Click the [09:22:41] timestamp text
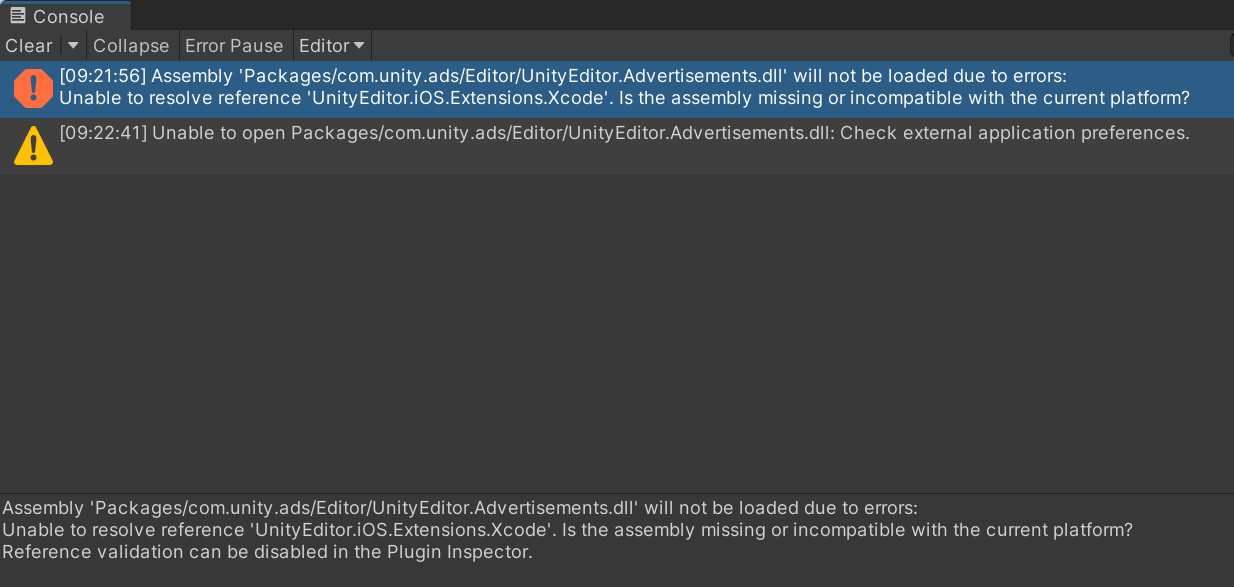 (x=103, y=133)
